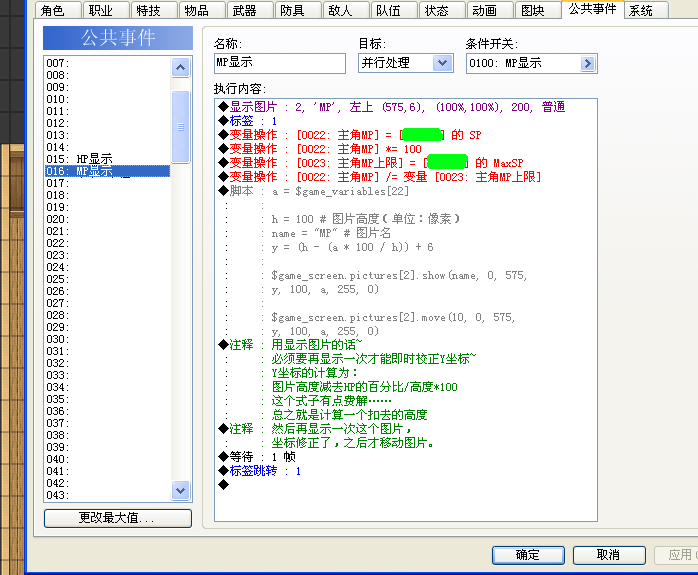Select the 标签跳转 : 1 command
The width and height of the screenshot is (698, 575).
click(x=260, y=471)
